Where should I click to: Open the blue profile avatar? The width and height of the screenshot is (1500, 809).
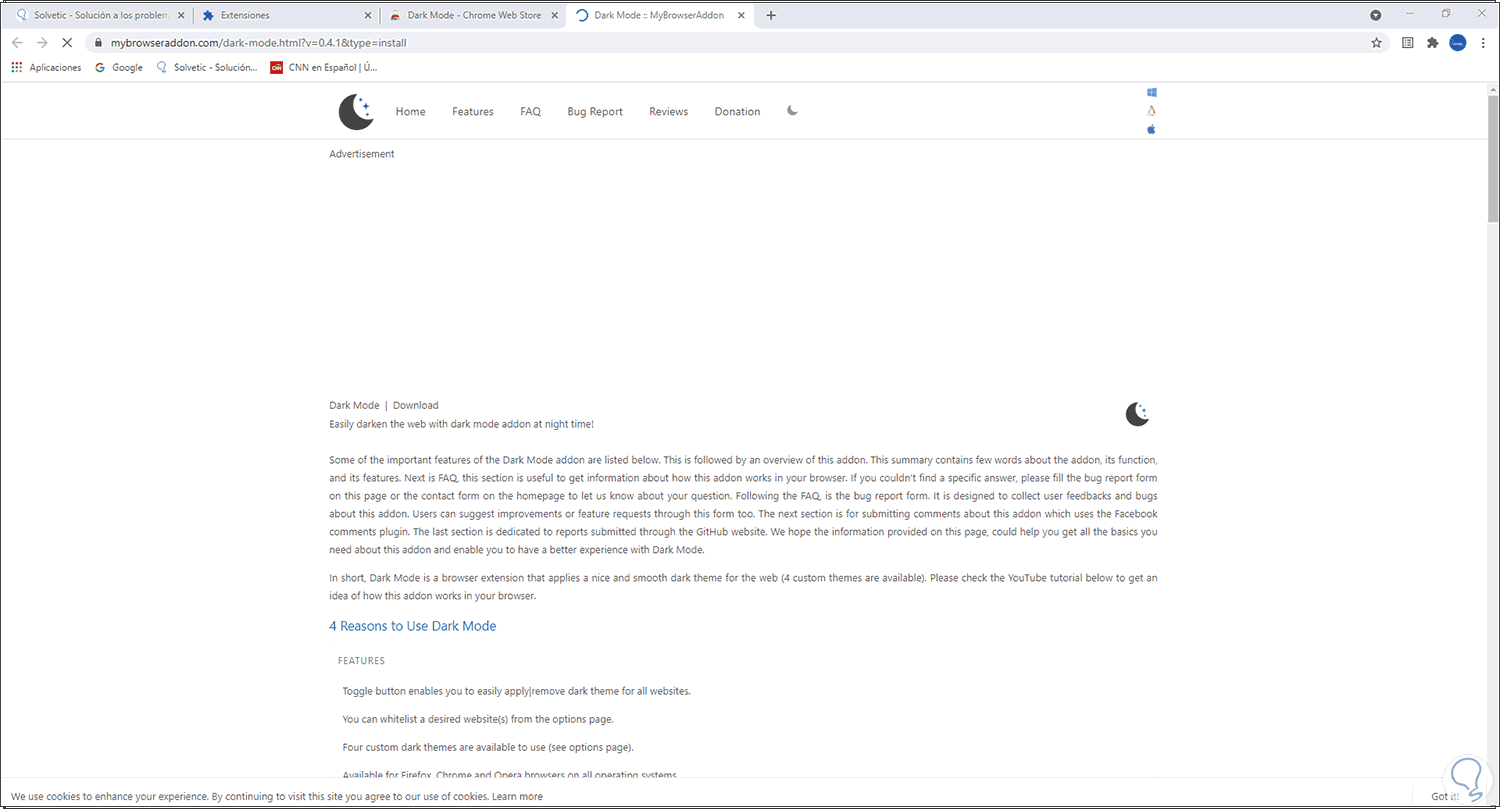(x=1457, y=43)
